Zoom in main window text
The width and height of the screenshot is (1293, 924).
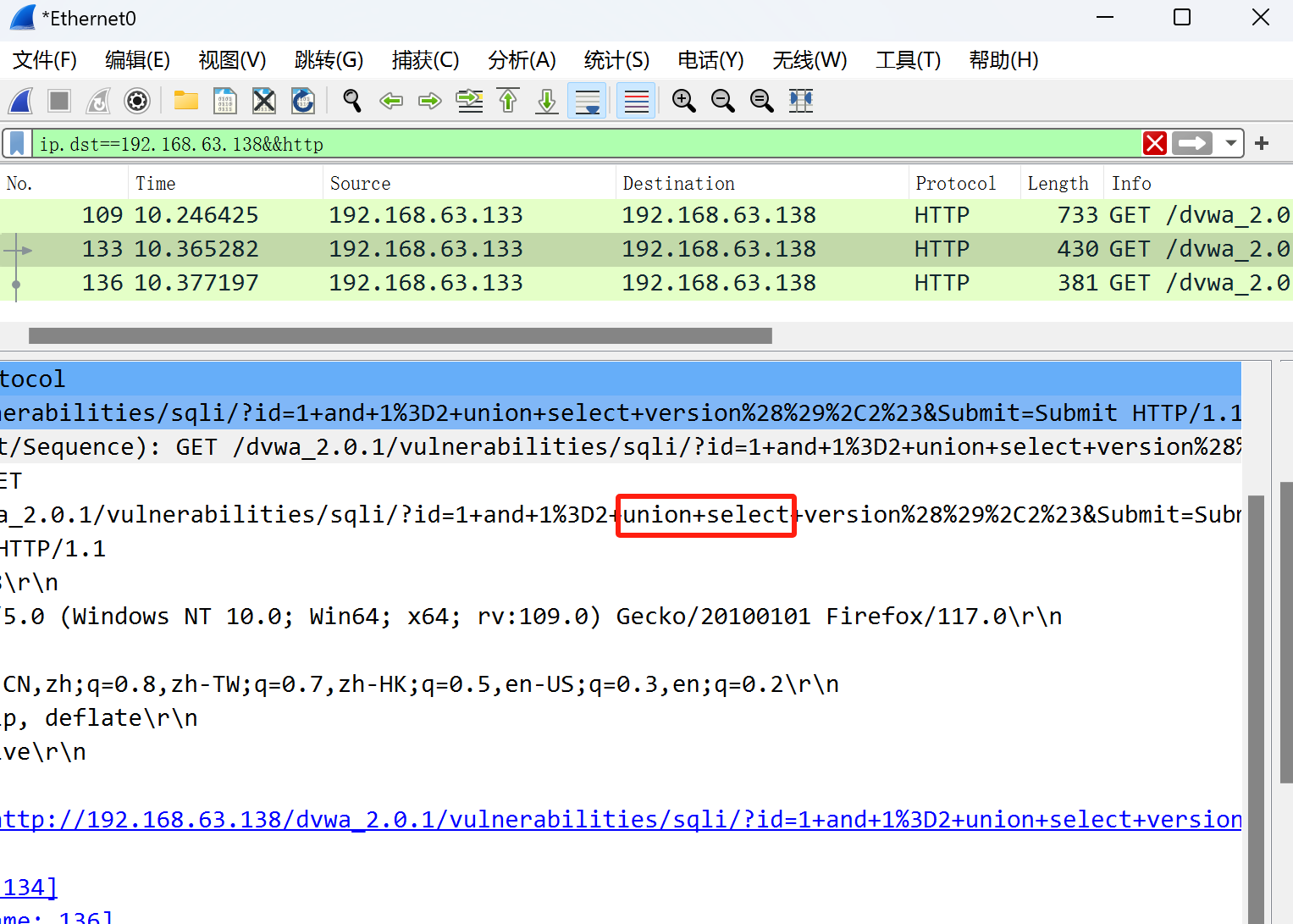point(683,101)
